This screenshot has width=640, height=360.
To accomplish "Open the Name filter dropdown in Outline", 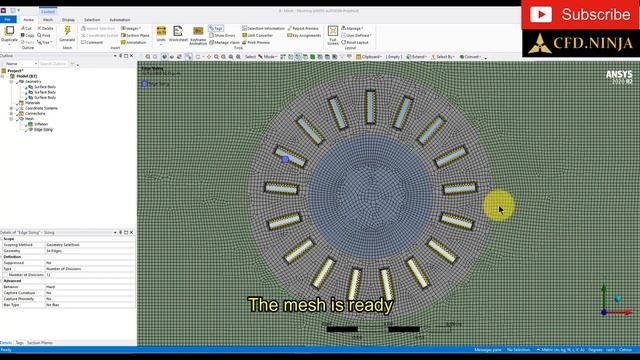I will 21,64.
